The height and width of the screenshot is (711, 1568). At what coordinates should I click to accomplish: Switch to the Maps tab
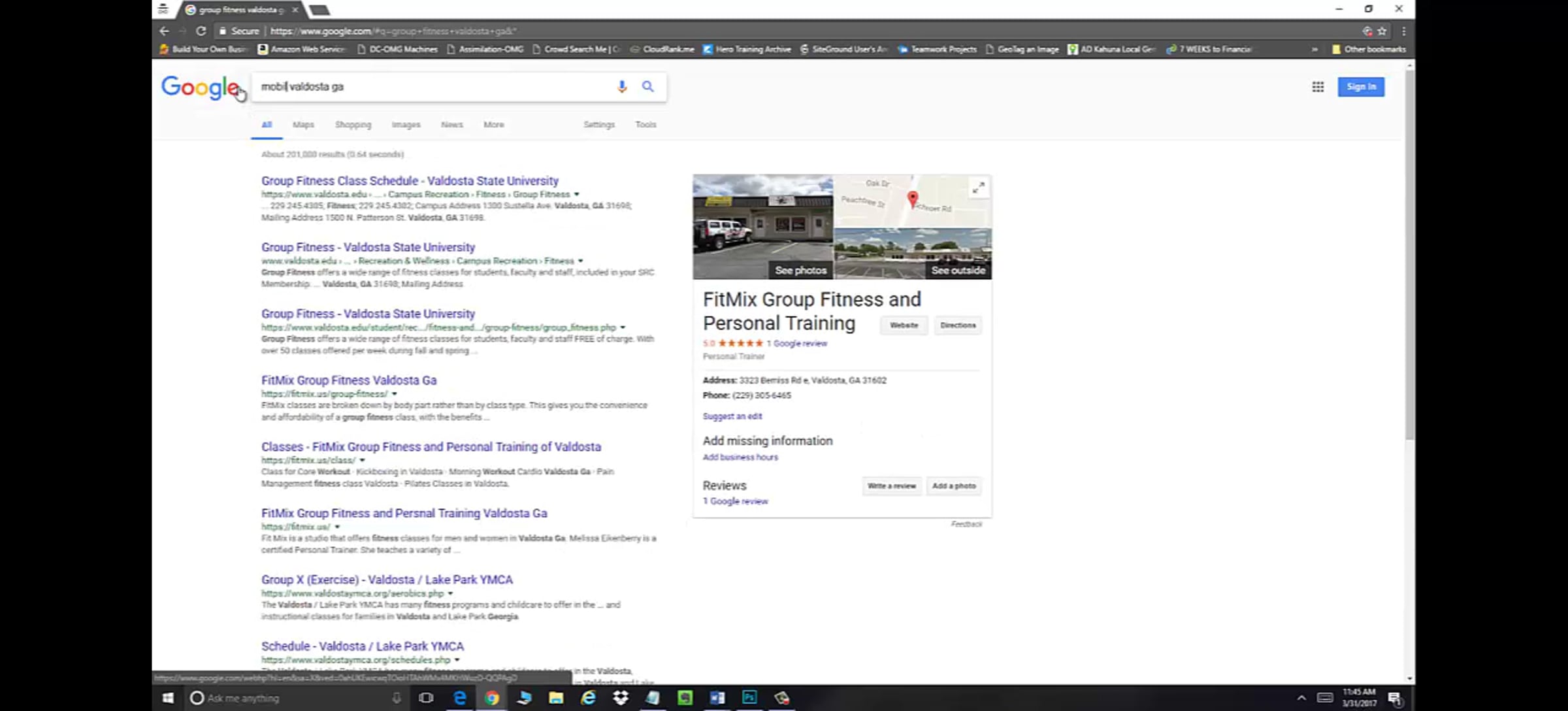(x=303, y=124)
